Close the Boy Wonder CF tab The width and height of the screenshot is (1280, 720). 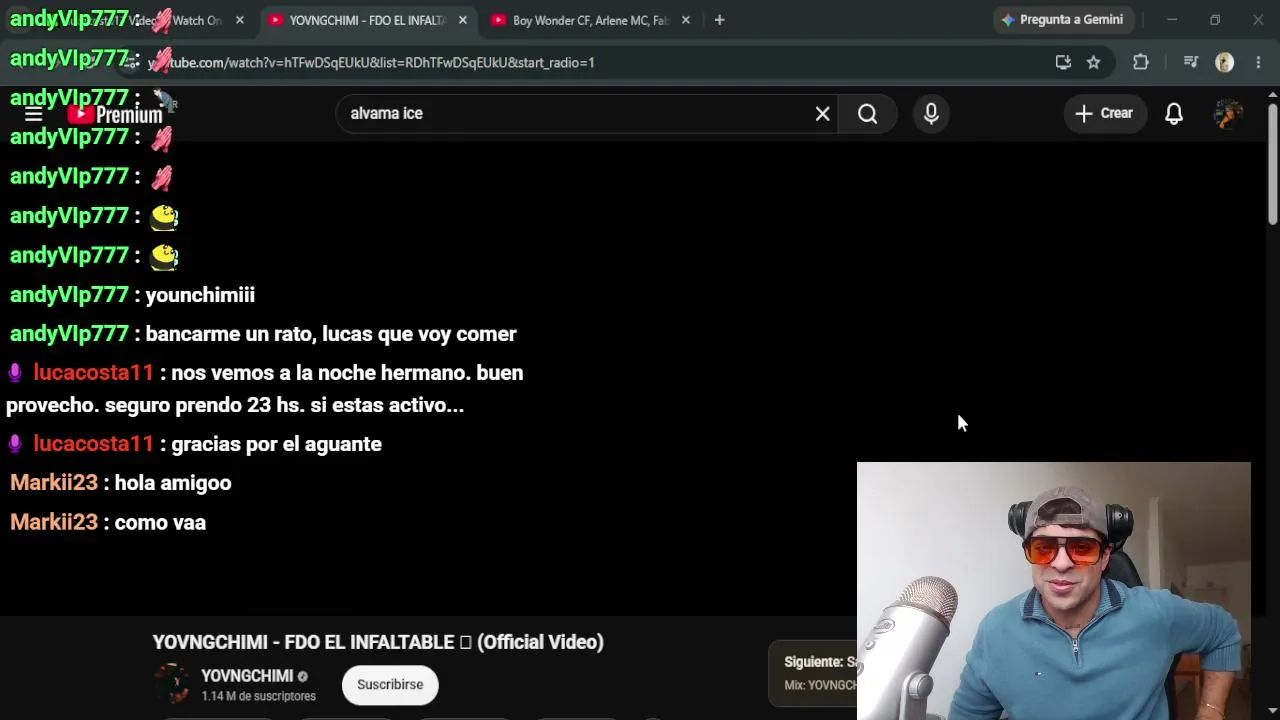(x=685, y=20)
